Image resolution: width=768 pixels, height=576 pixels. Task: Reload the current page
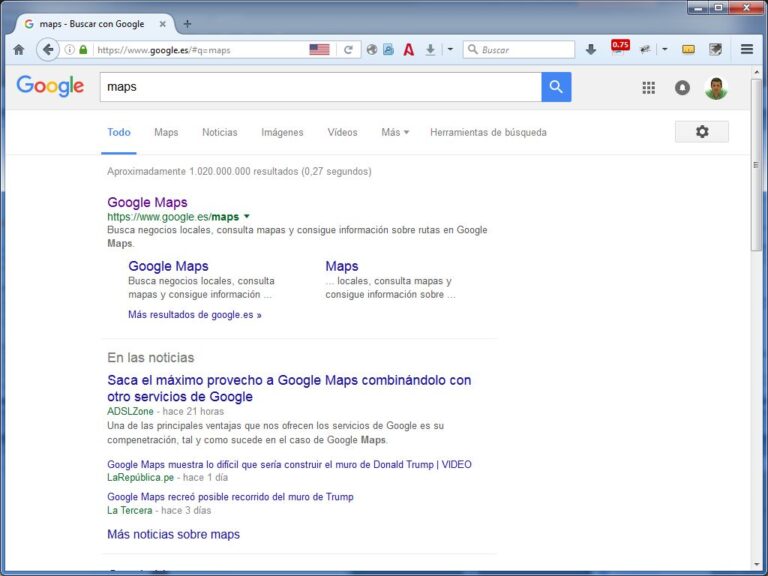coord(348,49)
